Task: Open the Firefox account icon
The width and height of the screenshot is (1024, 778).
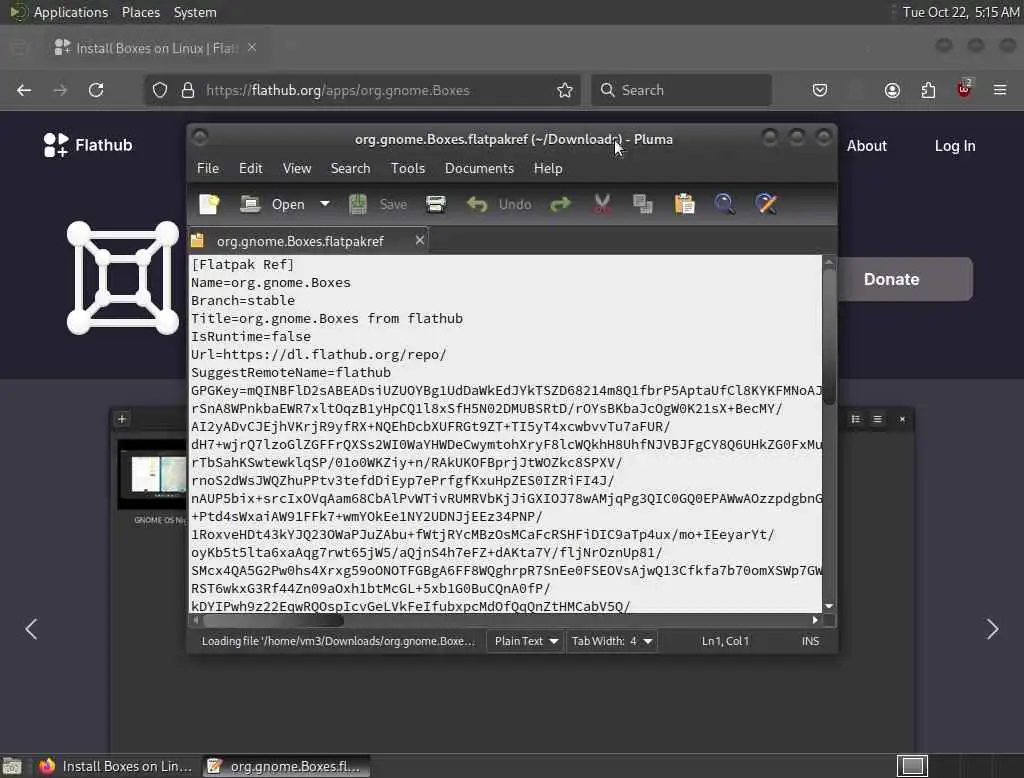Action: pyautogui.click(x=892, y=90)
